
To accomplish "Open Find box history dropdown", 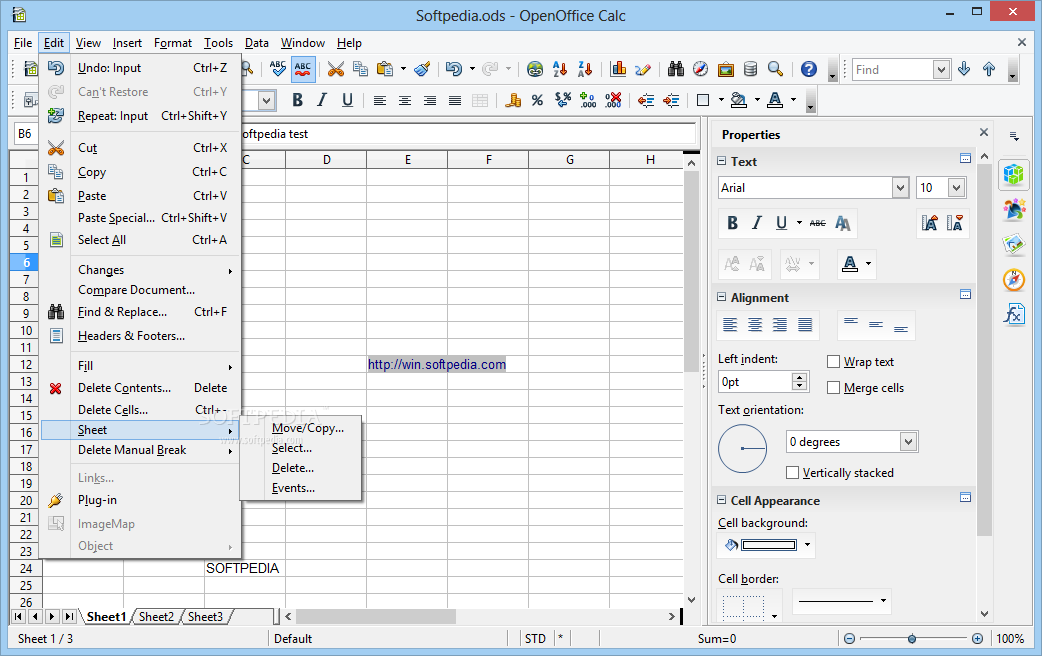I will [x=940, y=69].
